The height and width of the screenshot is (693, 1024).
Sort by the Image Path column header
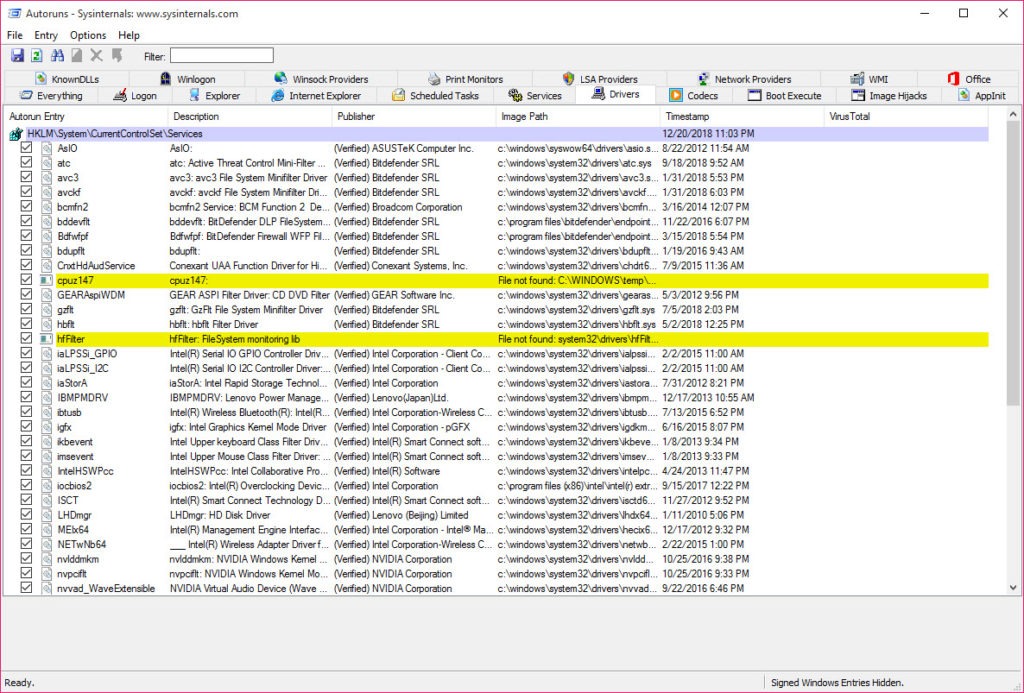point(577,116)
